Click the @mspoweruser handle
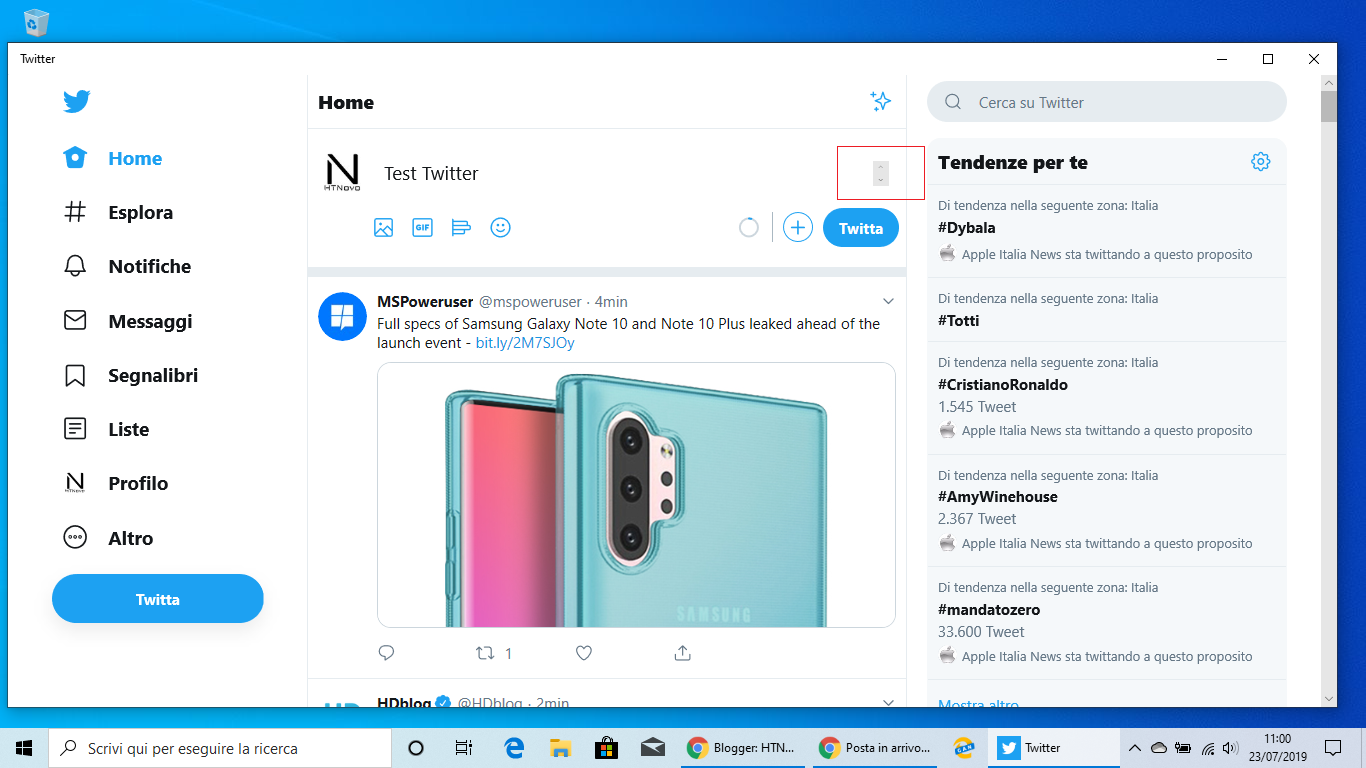1366x768 pixels. point(530,302)
